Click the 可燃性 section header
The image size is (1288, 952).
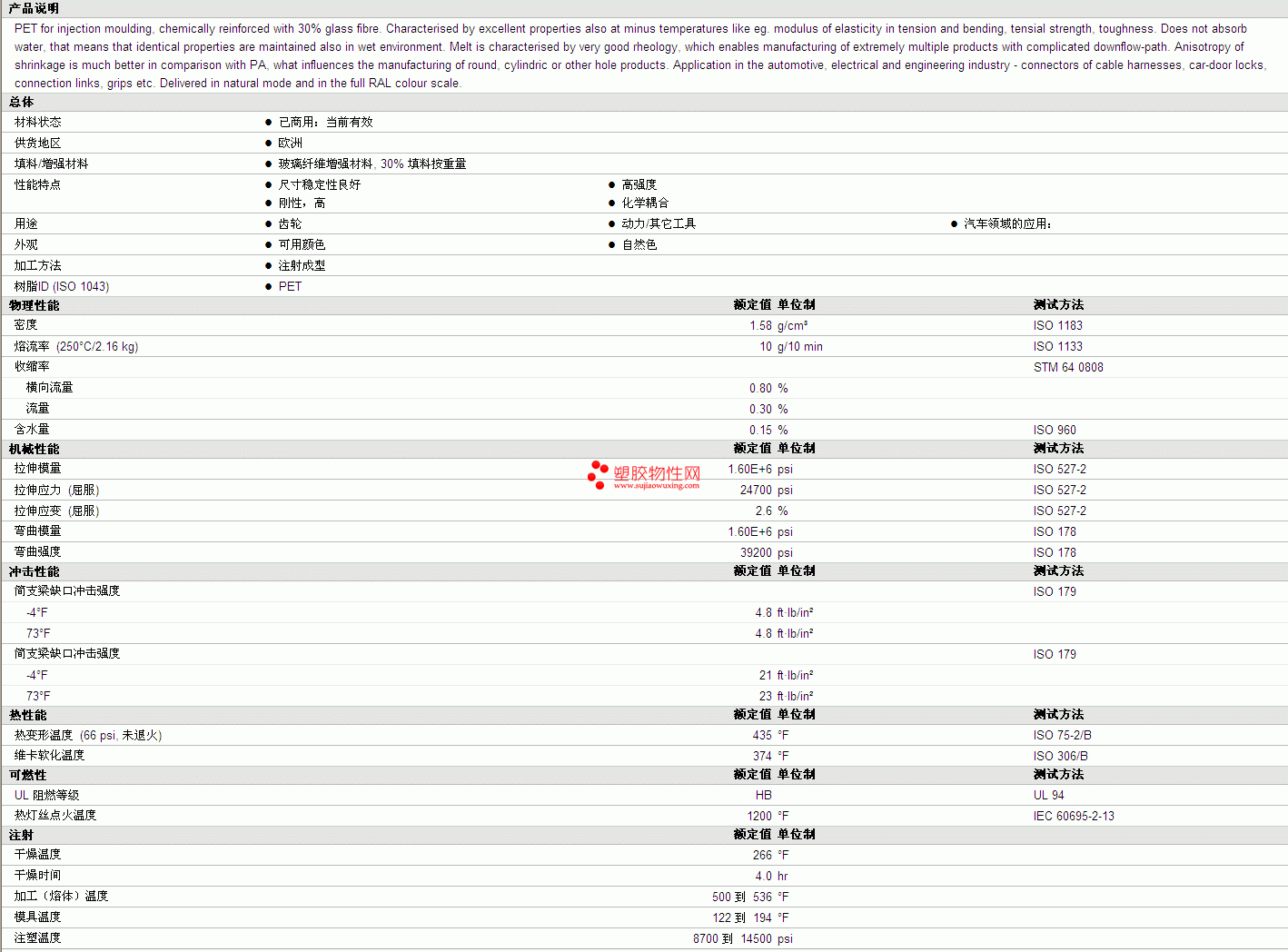point(27,775)
